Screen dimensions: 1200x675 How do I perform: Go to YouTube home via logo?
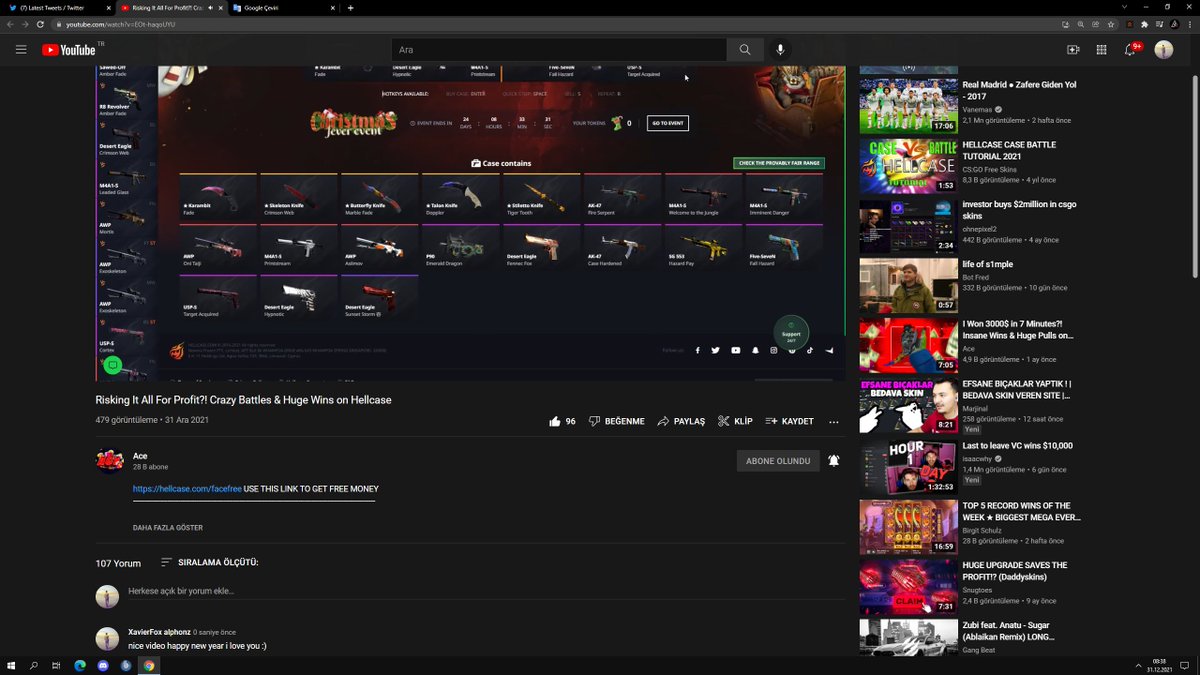[69, 49]
